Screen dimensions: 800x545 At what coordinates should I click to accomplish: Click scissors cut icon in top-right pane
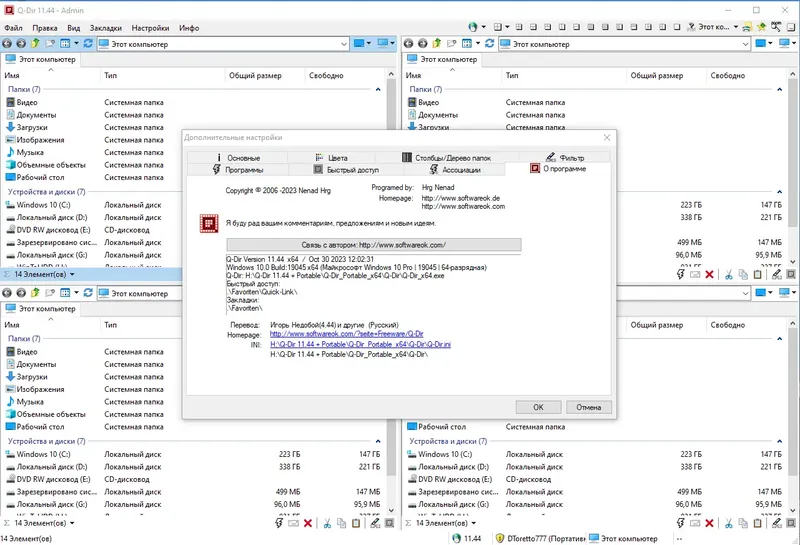[729, 275]
